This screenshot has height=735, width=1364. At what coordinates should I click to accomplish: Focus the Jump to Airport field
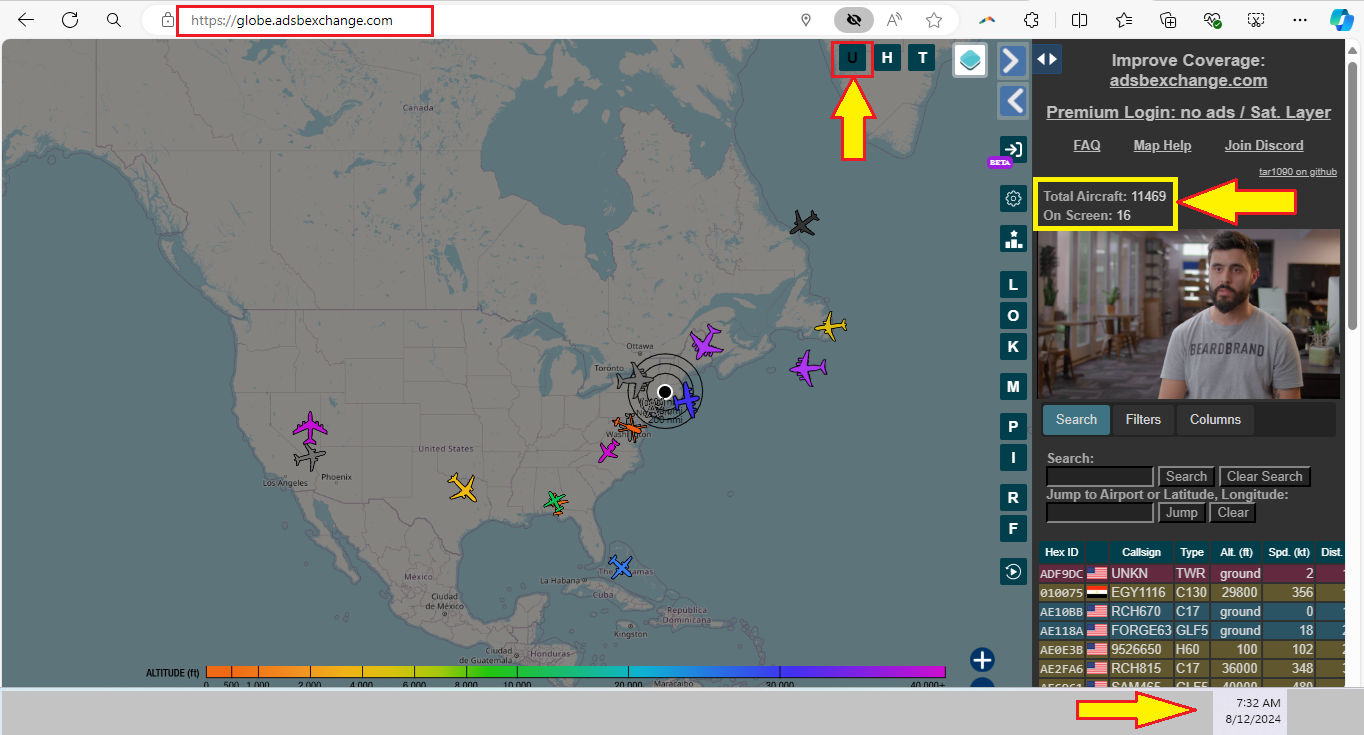click(x=1100, y=513)
